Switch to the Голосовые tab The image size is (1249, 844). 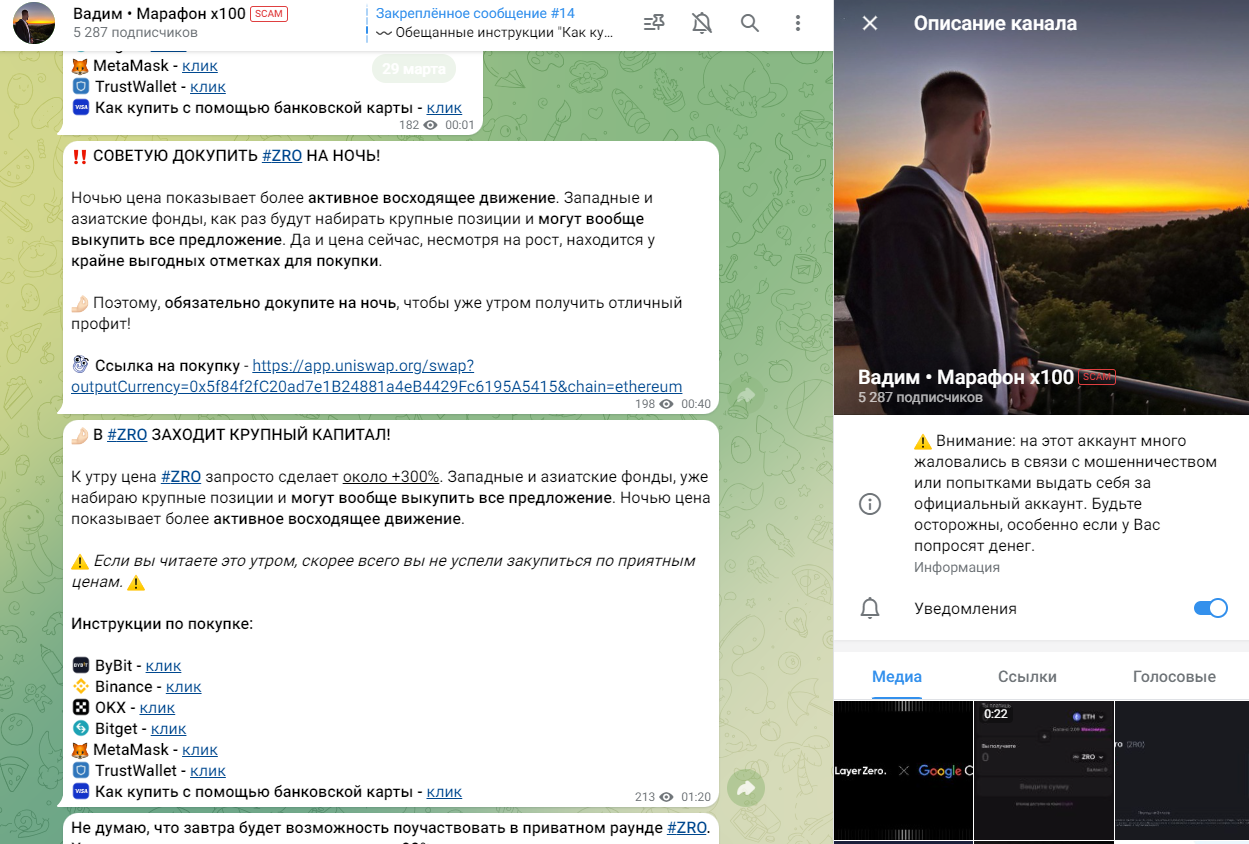point(1174,677)
